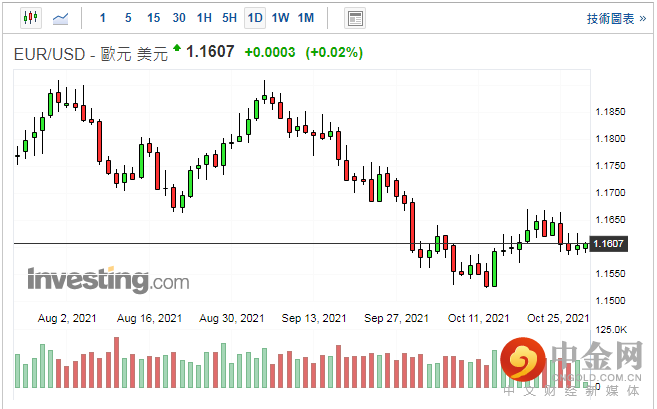
Task: Select the 5H timeframe
Action: (230, 18)
